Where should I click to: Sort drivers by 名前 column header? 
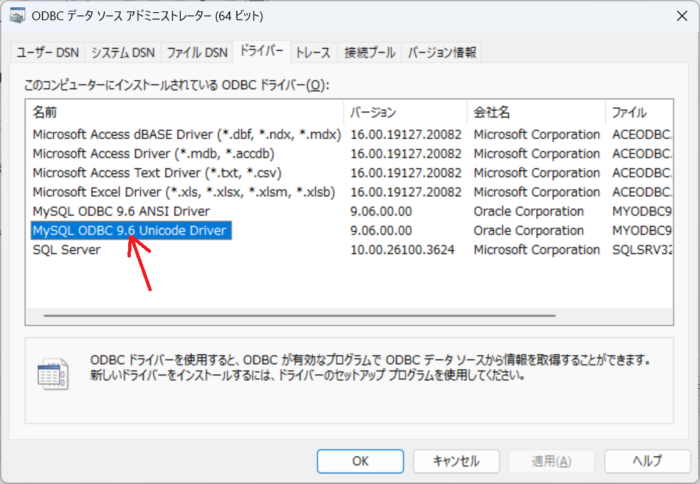pos(183,112)
